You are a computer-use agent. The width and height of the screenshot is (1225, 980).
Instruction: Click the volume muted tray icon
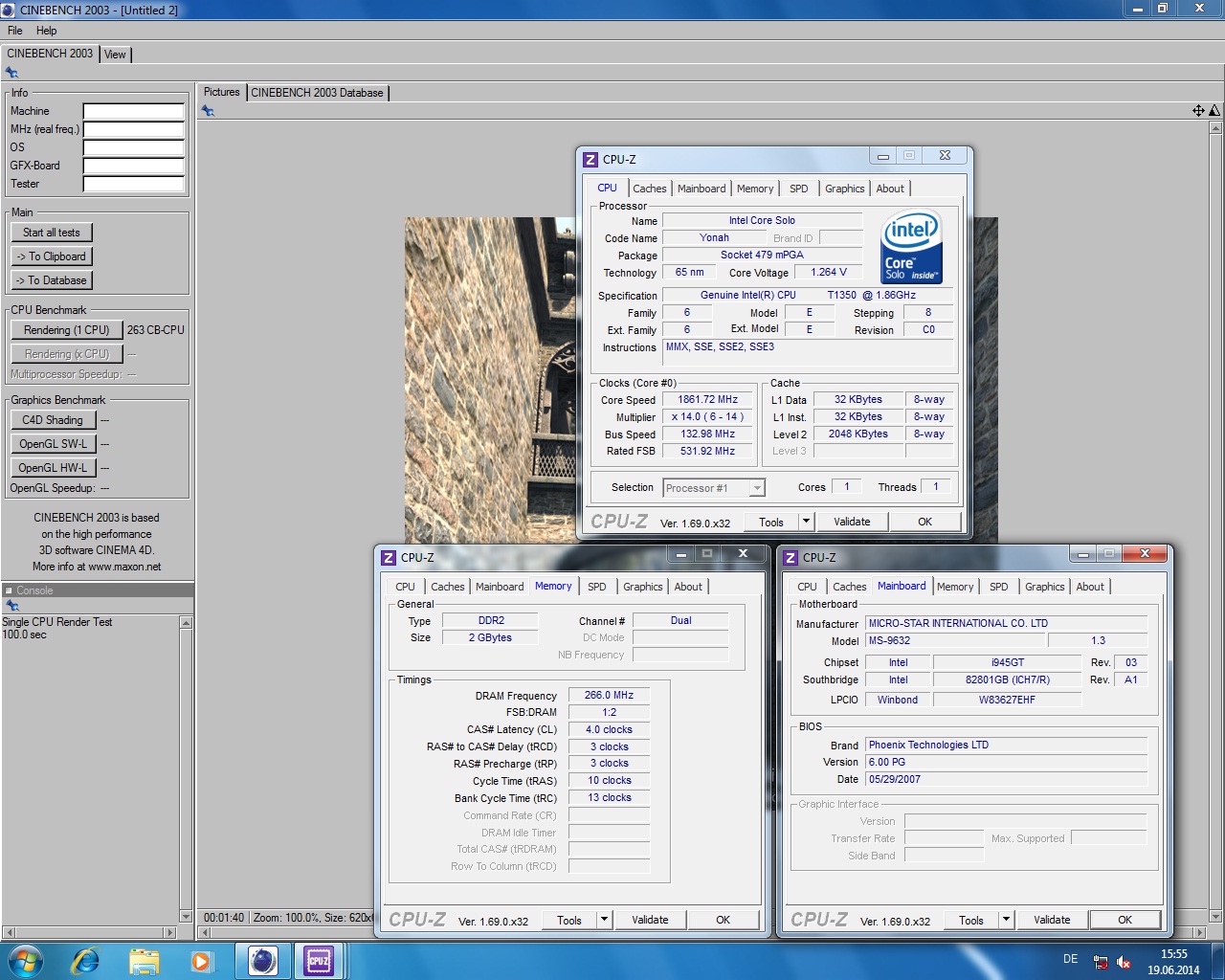point(1124,962)
